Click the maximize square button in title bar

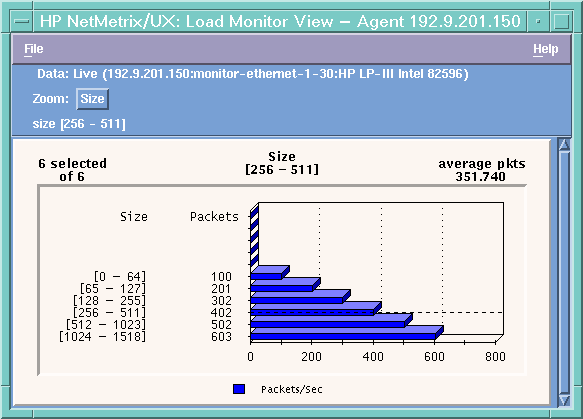[561, 21]
